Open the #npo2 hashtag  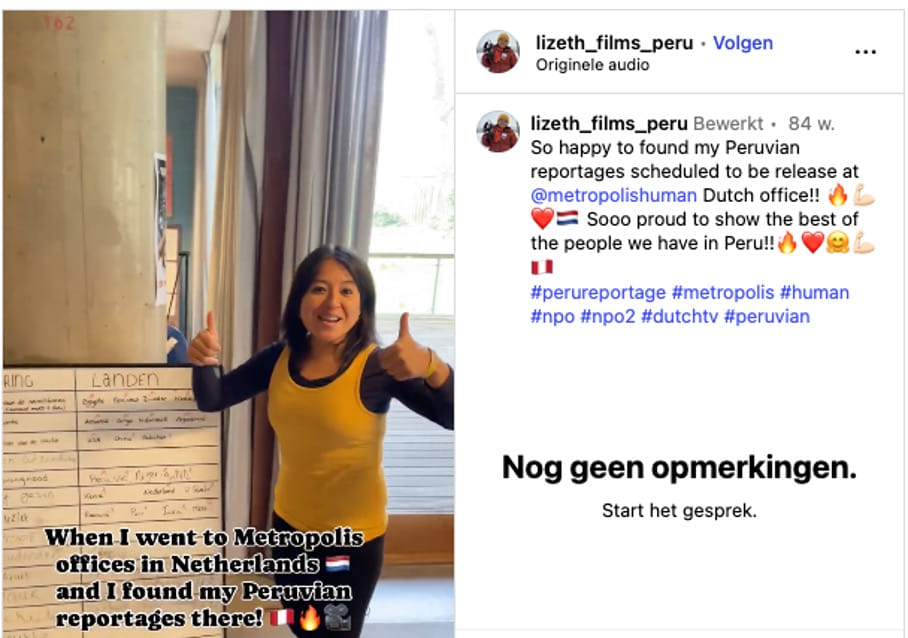click(x=607, y=317)
